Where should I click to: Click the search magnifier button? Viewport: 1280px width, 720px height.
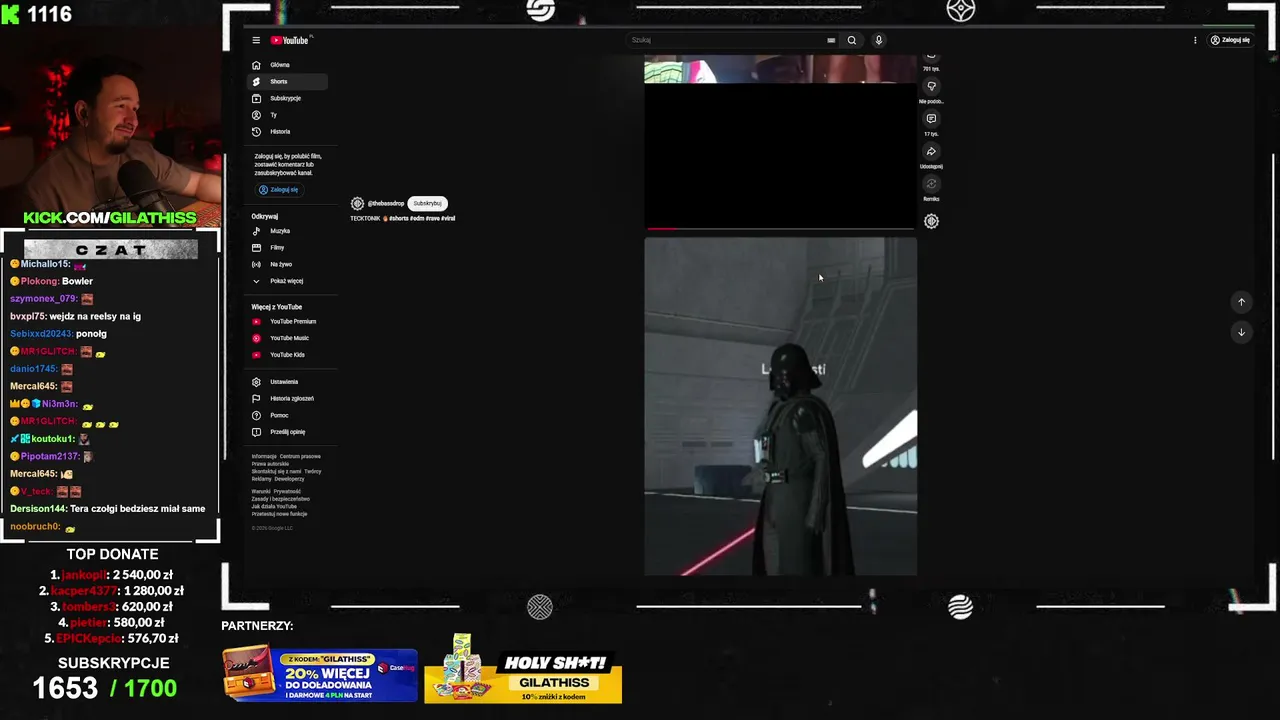(852, 40)
